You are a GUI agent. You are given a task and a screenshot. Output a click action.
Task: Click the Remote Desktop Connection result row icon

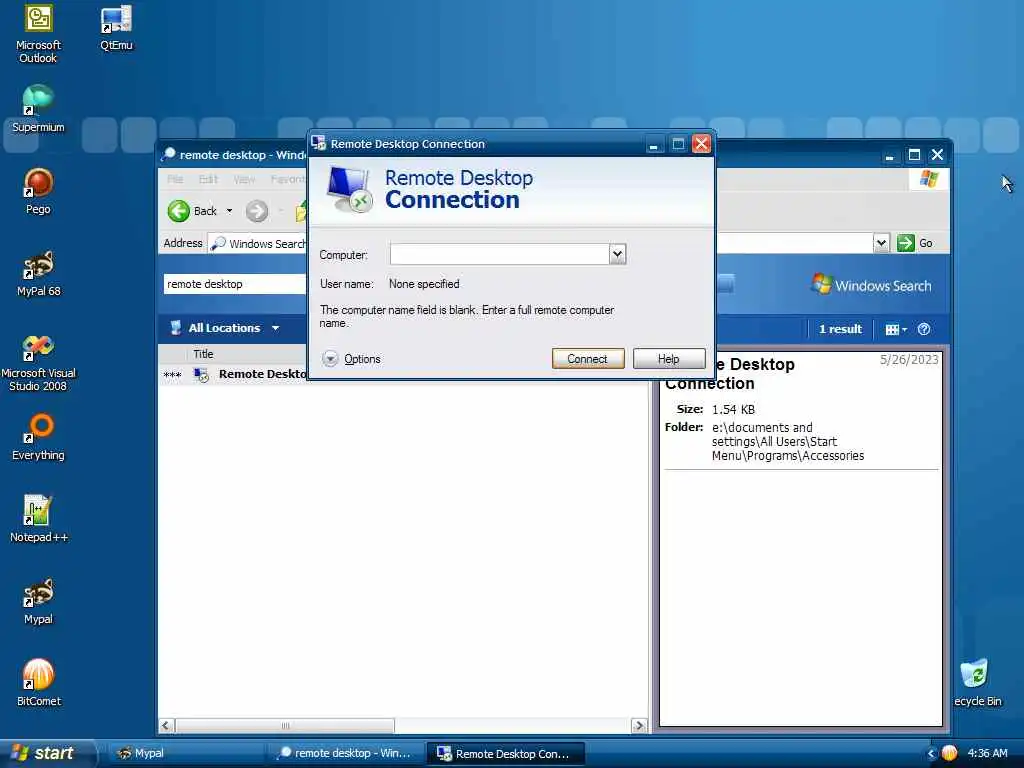[x=201, y=375]
